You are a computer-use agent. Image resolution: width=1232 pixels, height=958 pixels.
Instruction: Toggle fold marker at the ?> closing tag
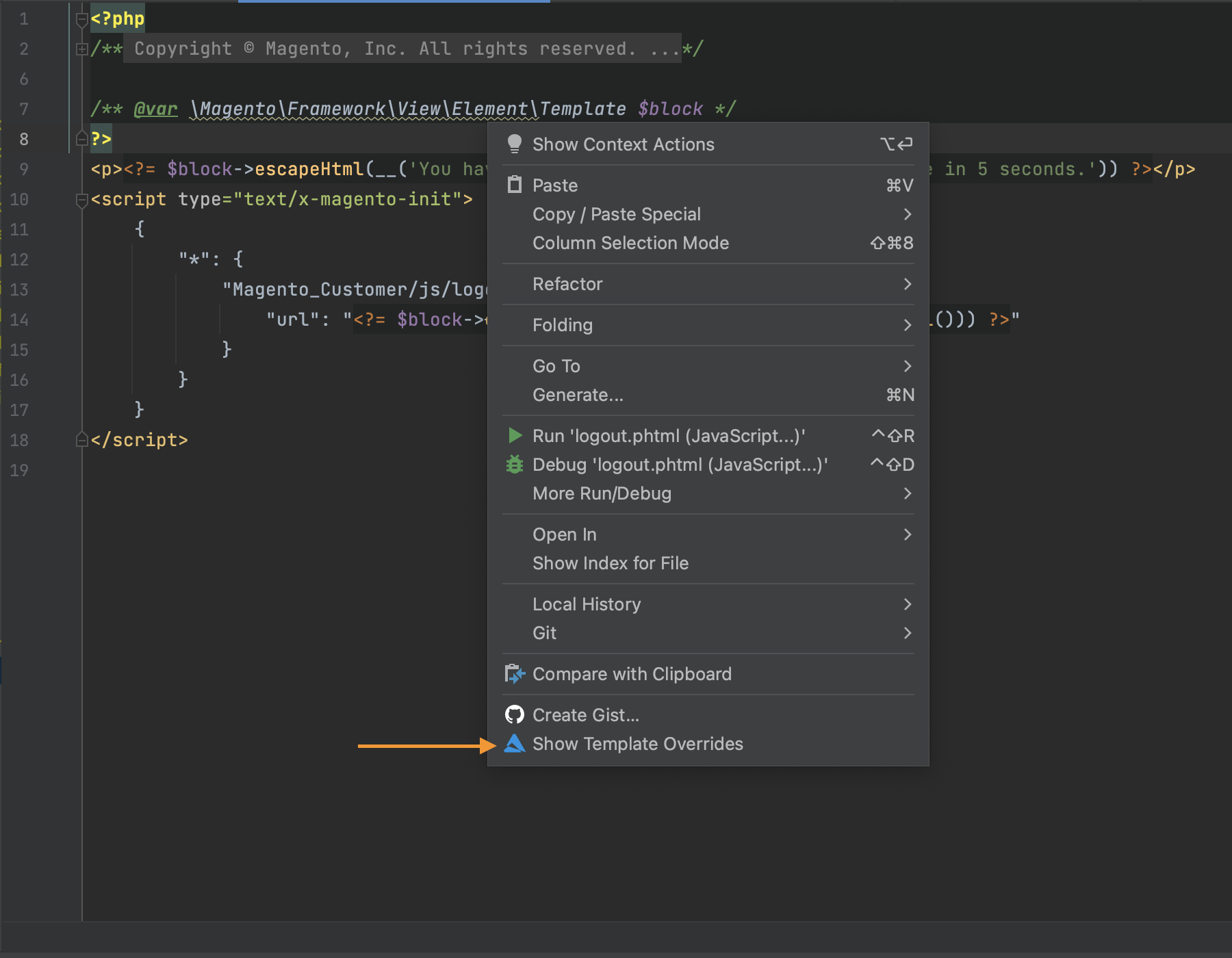(x=81, y=138)
